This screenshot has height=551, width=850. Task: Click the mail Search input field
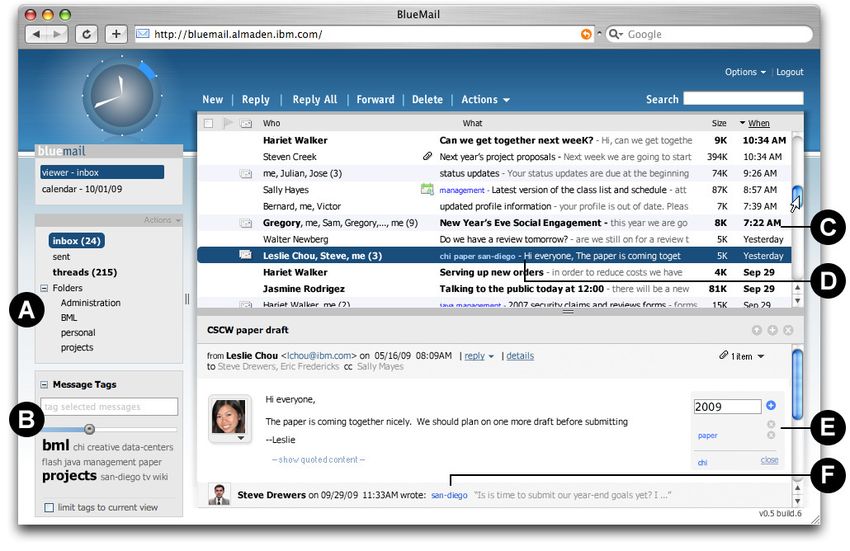point(743,98)
